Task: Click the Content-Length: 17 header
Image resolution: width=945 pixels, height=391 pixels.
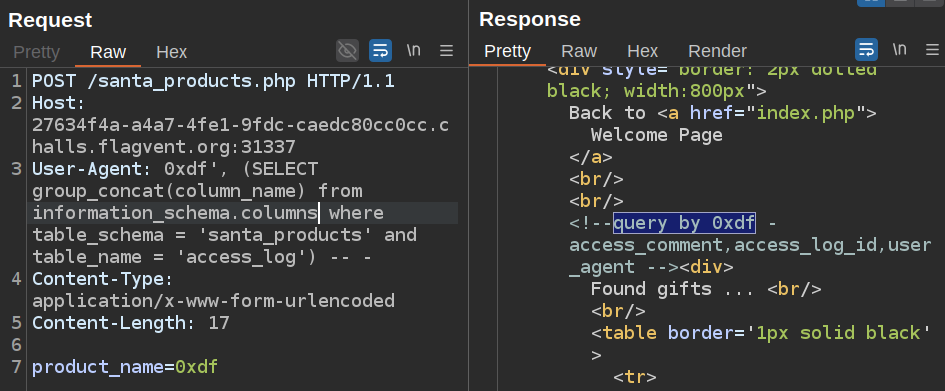Action: coord(131,323)
